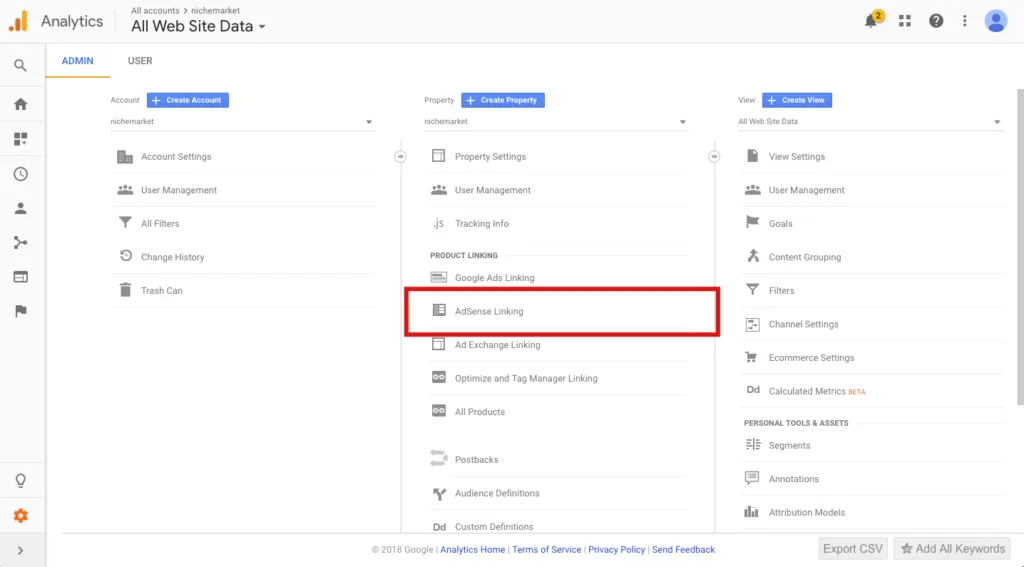Open All Web Site Data view selector
Screen dimensions: 1024x567
[198, 26]
